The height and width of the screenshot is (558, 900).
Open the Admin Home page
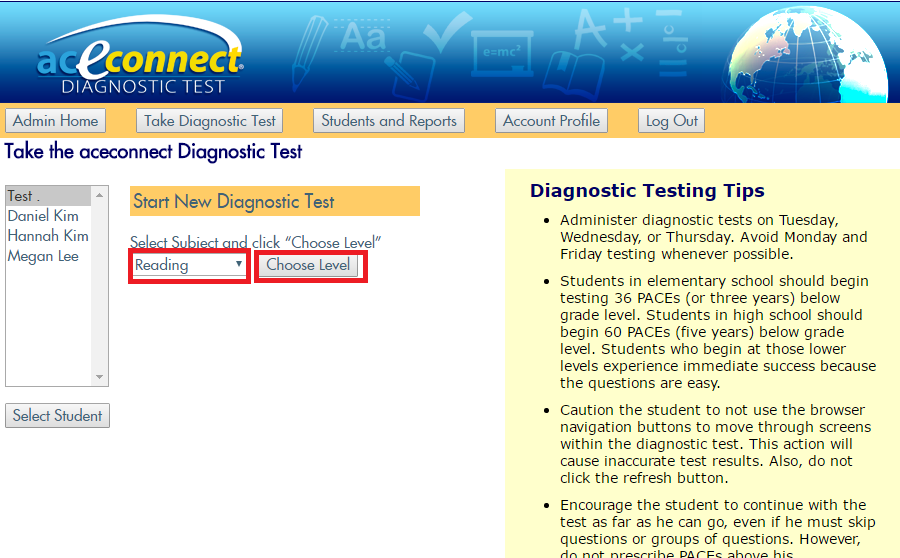(56, 121)
